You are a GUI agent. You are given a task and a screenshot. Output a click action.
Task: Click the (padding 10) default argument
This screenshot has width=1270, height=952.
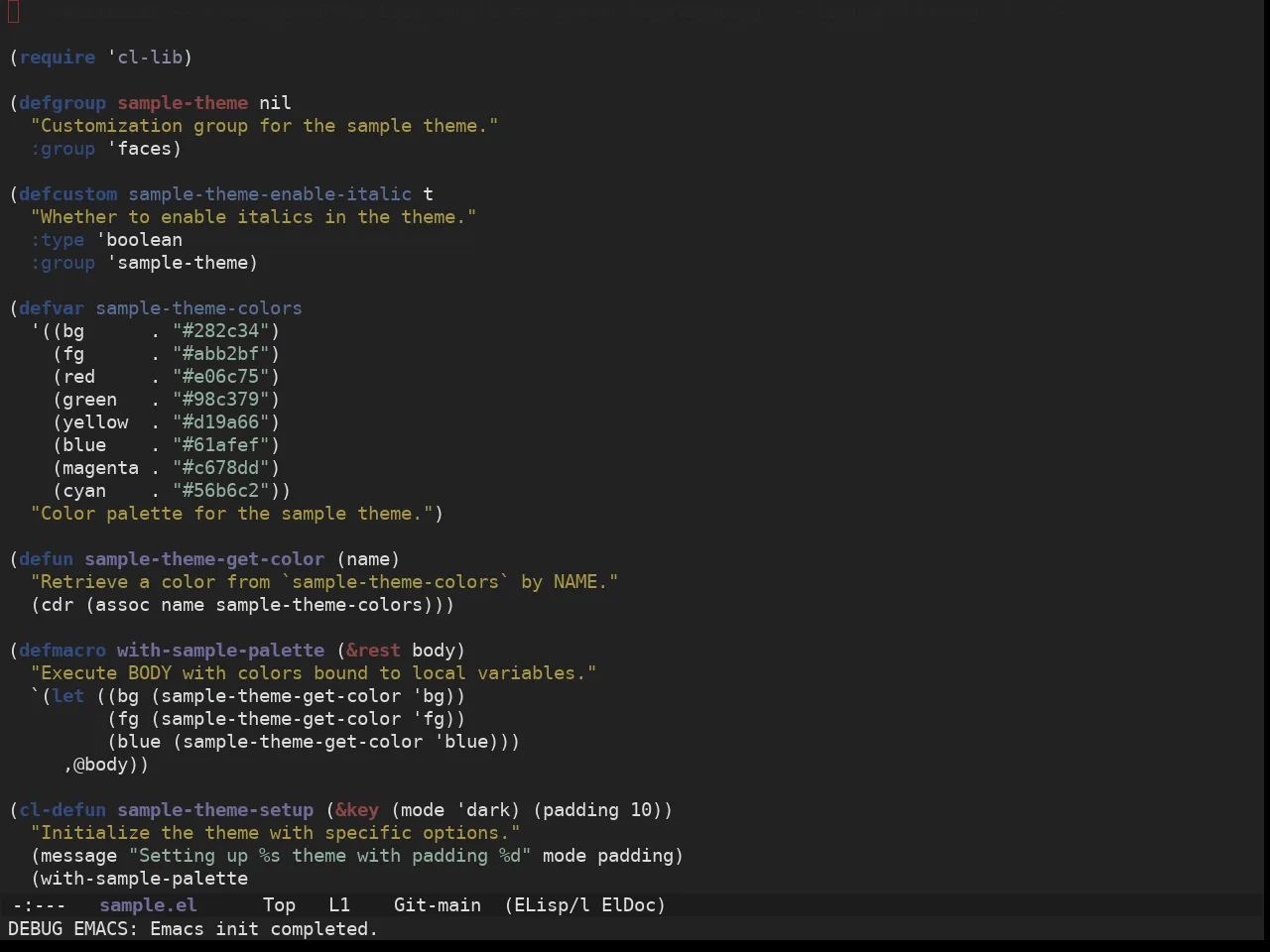coord(597,810)
